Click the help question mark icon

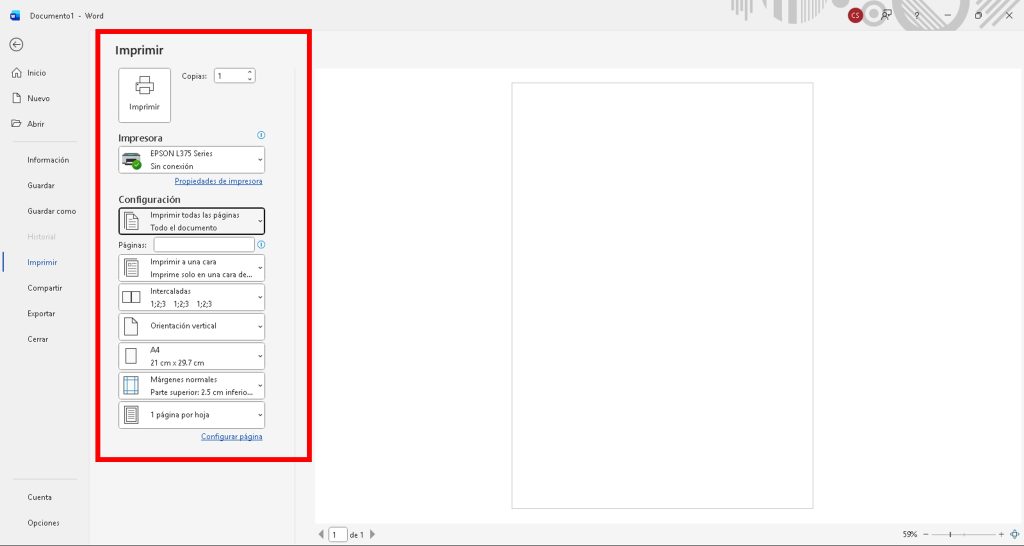pyautogui.click(x=915, y=15)
